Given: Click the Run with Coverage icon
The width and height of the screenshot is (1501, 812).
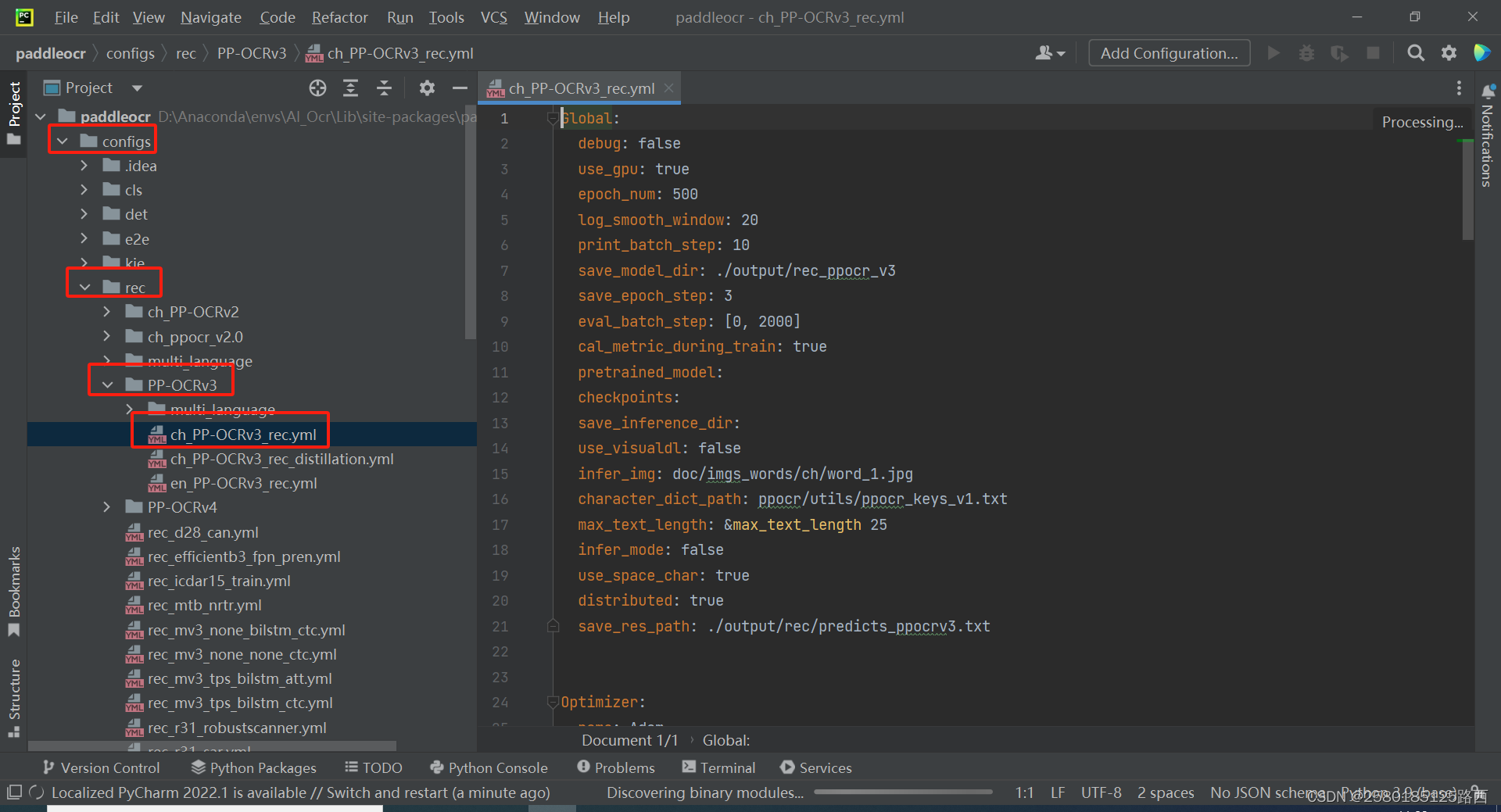Looking at the screenshot, I should [x=1339, y=53].
